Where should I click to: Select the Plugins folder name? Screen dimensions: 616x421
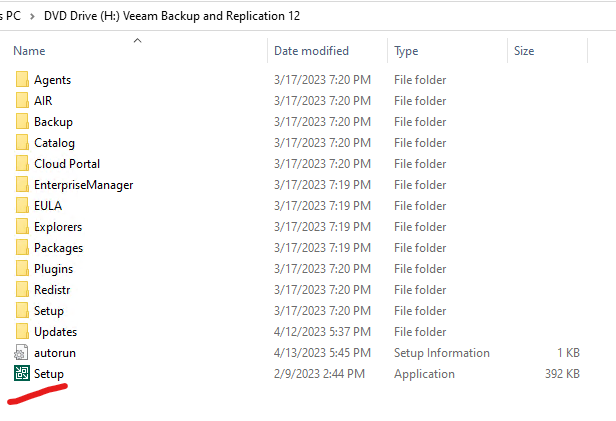pos(53,269)
